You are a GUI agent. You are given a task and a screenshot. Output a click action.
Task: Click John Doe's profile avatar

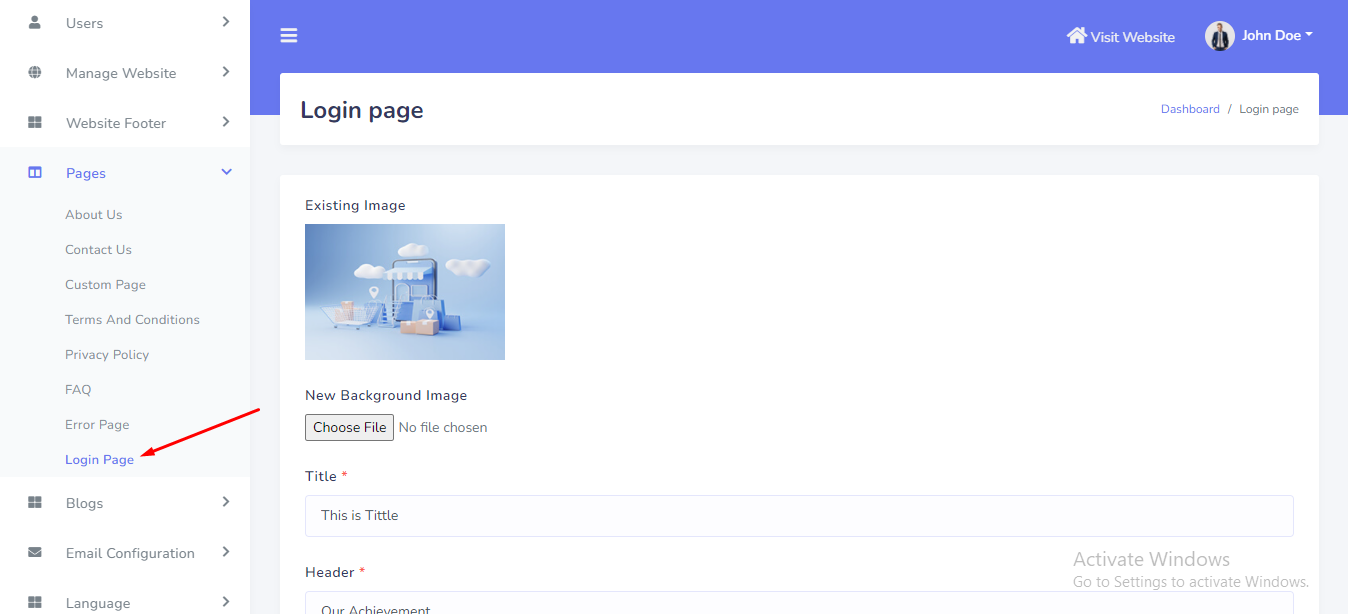coord(1219,36)
